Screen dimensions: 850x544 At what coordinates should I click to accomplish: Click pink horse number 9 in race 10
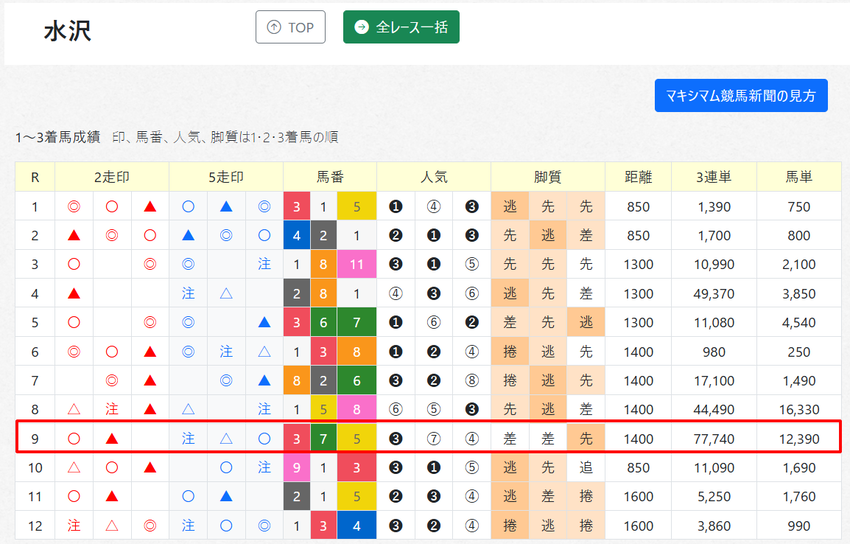pos(297,468)
